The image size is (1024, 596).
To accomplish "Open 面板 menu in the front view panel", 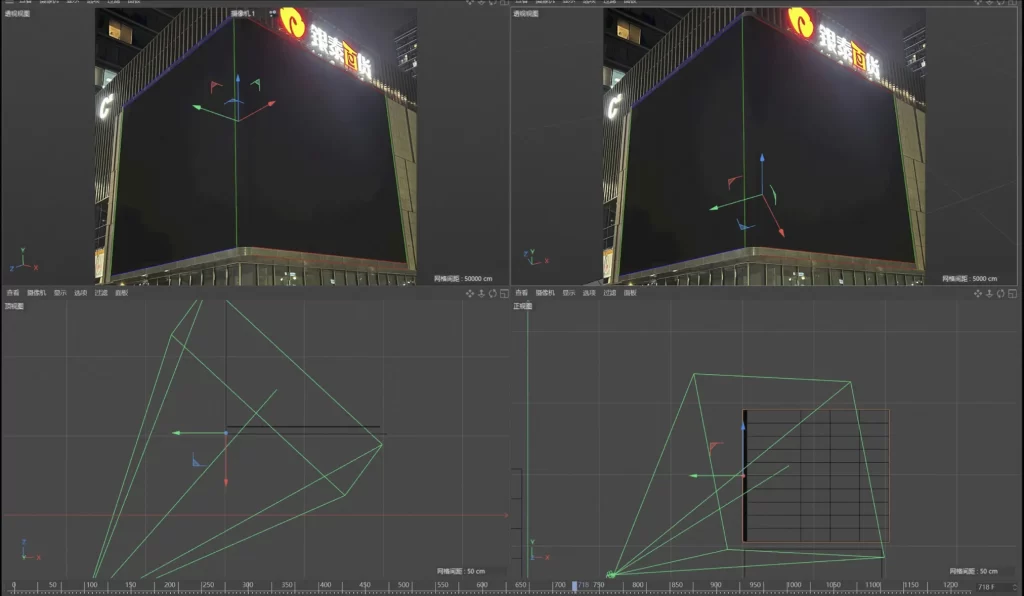I will coord(630,293).
